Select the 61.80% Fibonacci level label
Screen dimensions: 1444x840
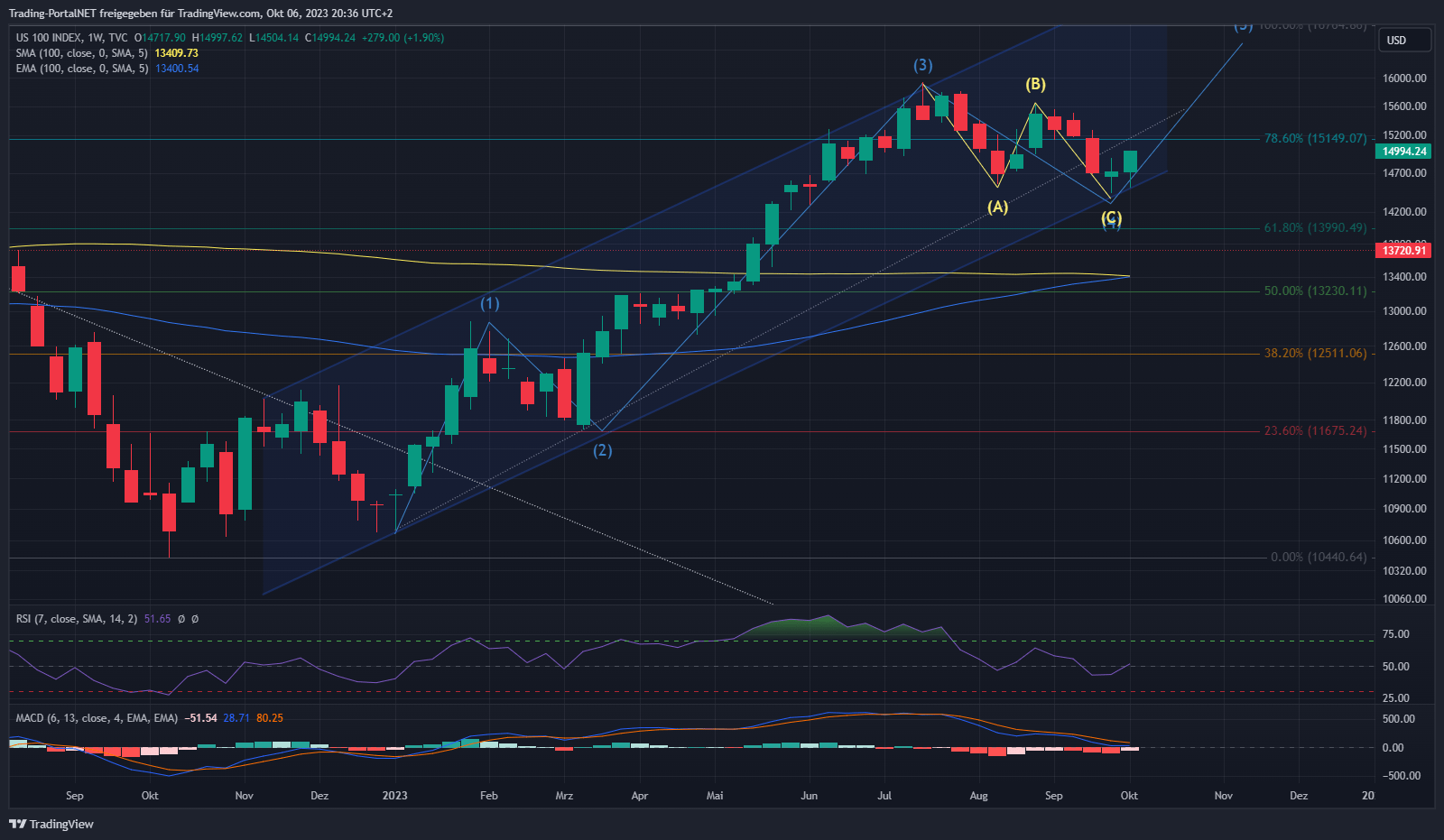click(1315, 227)
